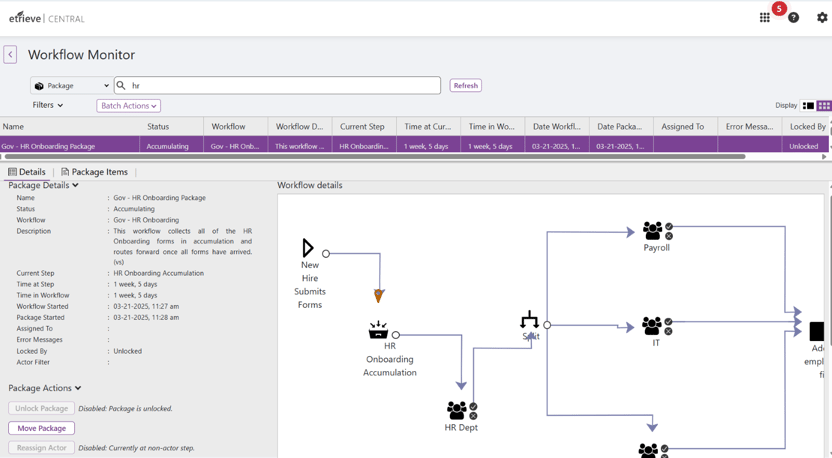Click the orange current-step location marker
This screenshot has height=458, width=832.
coord(378,295)
